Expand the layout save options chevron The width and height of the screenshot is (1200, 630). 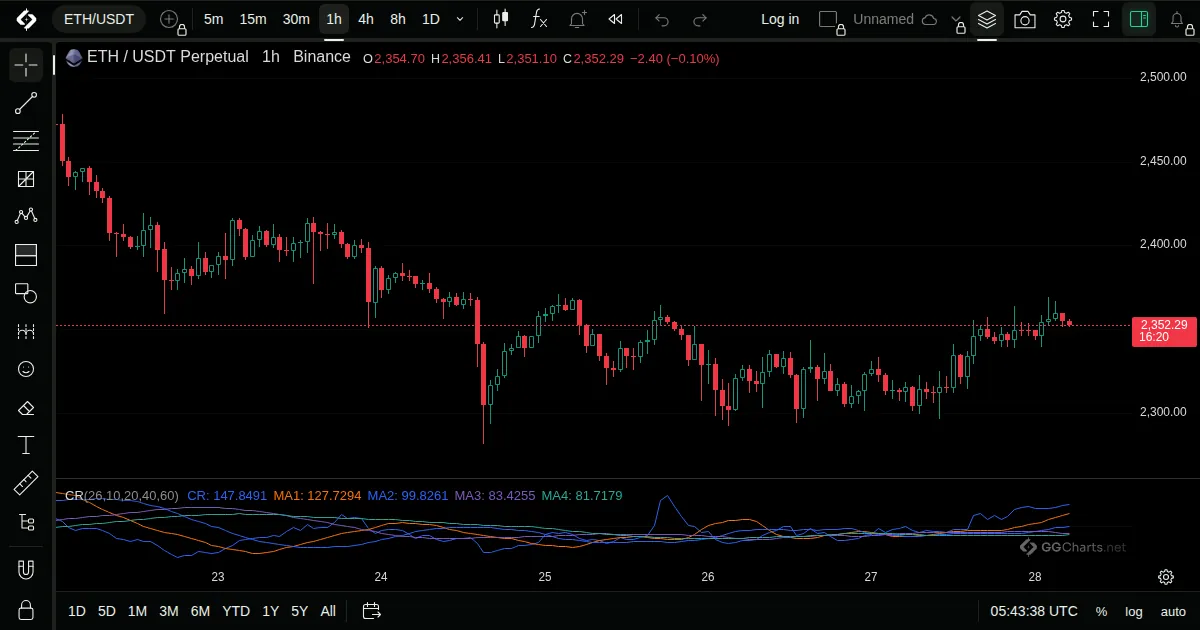coord(957,19)
